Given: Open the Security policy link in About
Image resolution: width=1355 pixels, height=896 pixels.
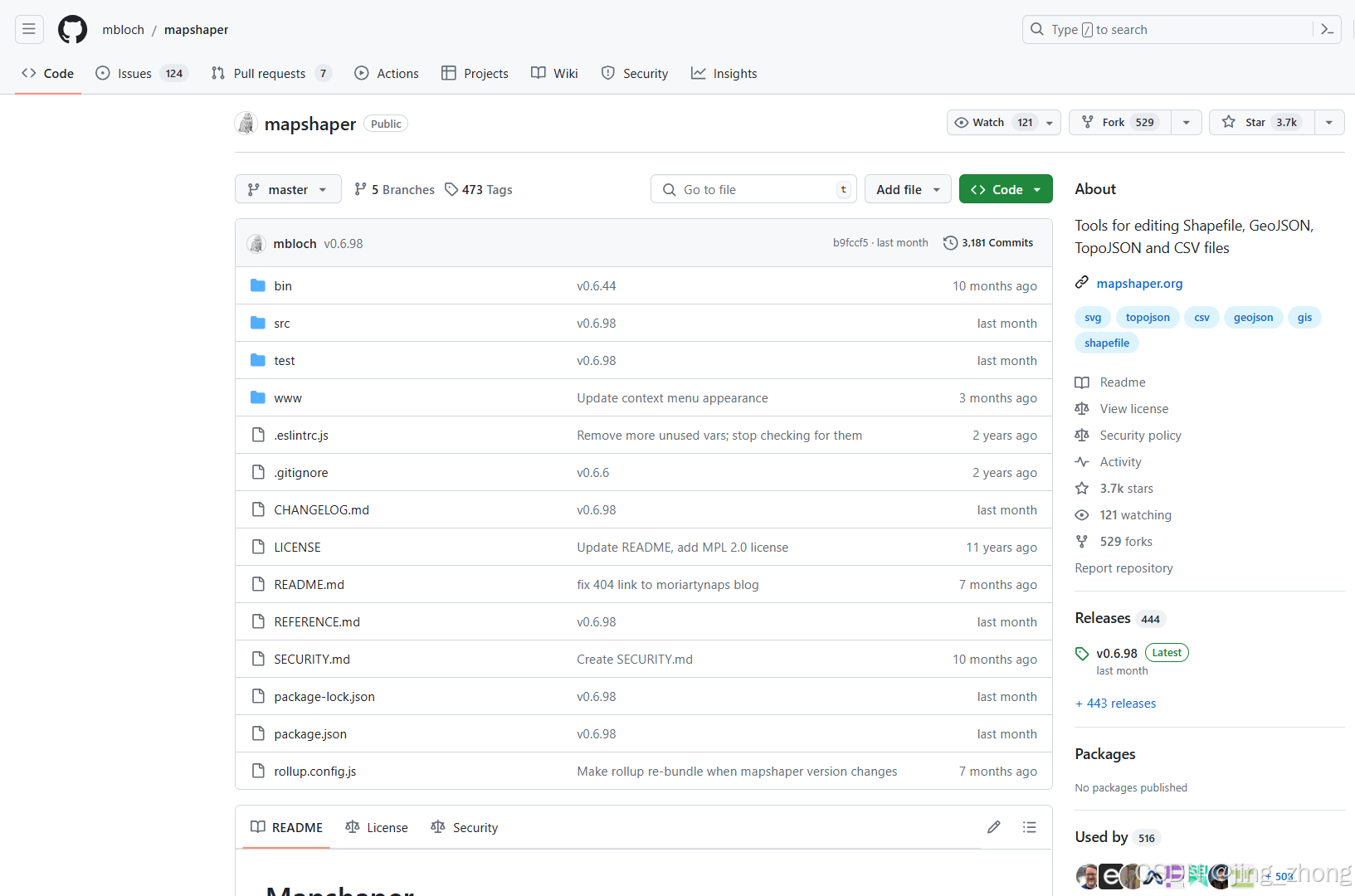Looking at the screenshot, I should click(x=1140, y=436).
